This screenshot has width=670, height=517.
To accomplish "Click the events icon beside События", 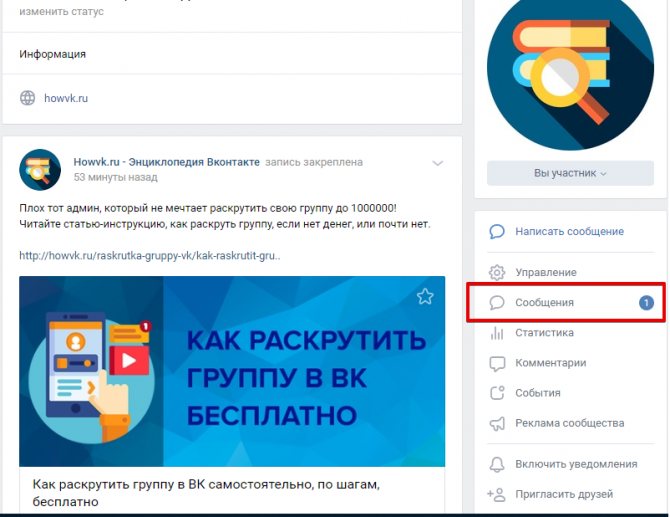I will point(497,393).
